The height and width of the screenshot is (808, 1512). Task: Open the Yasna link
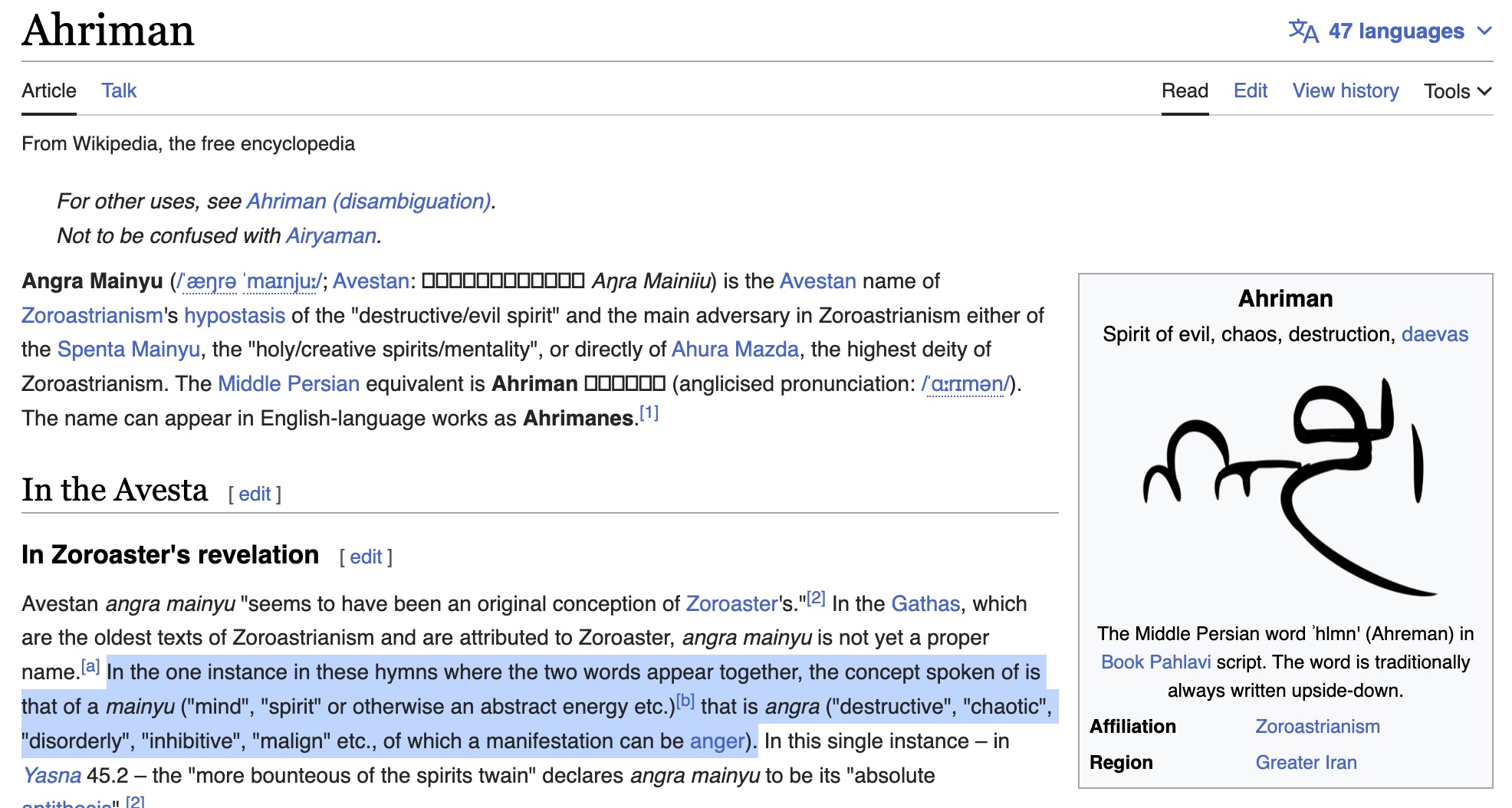pos(52,776)
